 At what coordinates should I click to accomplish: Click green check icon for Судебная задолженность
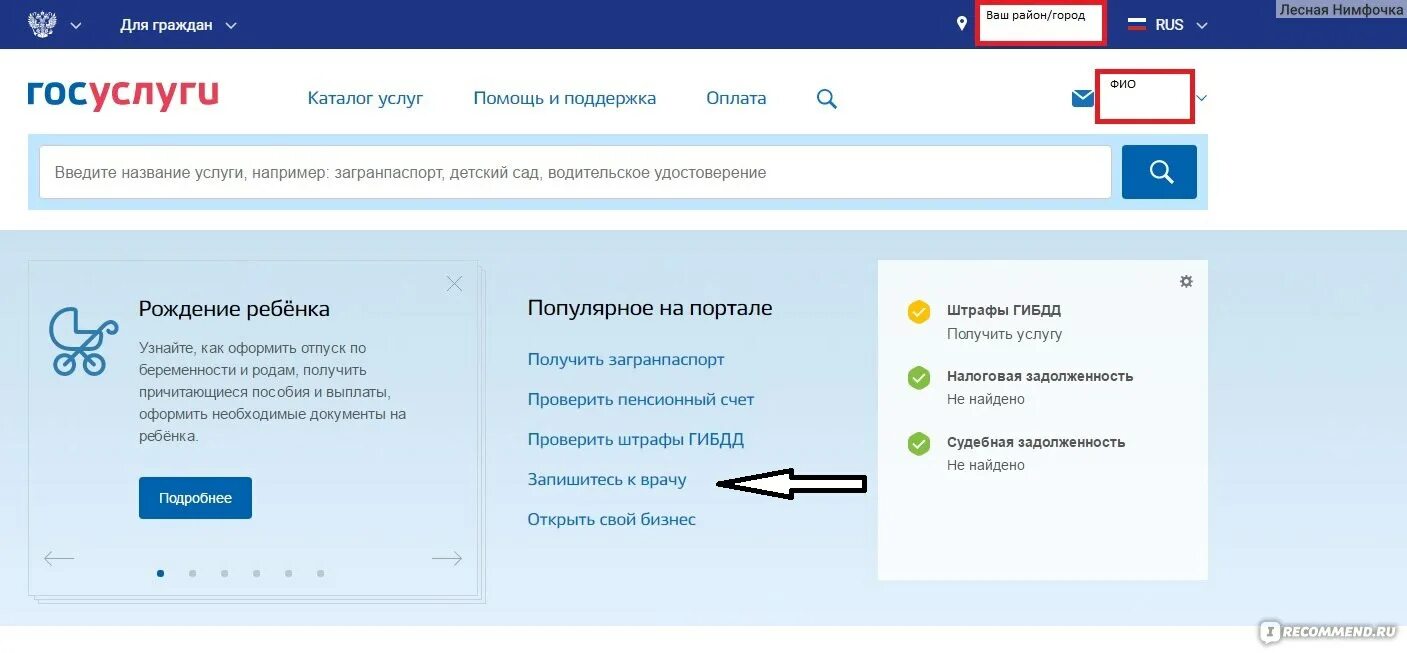[x=919, y=444]
